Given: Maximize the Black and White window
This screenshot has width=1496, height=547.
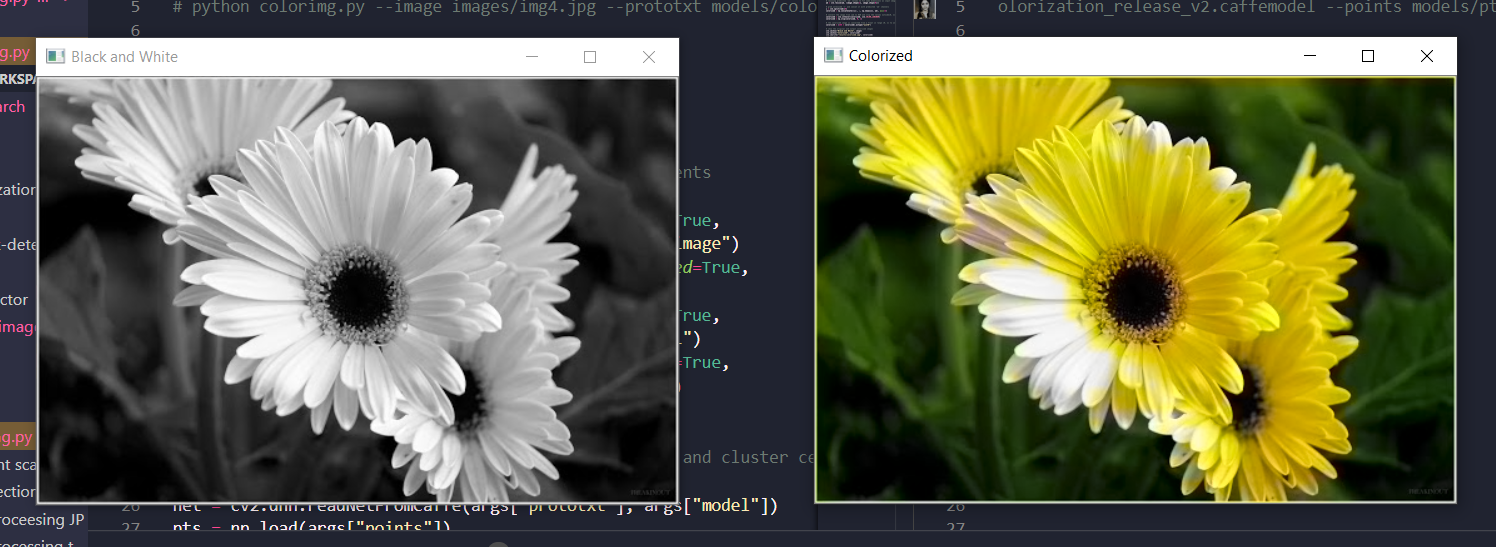Looking at the screenshot, I should pos(590,57).
